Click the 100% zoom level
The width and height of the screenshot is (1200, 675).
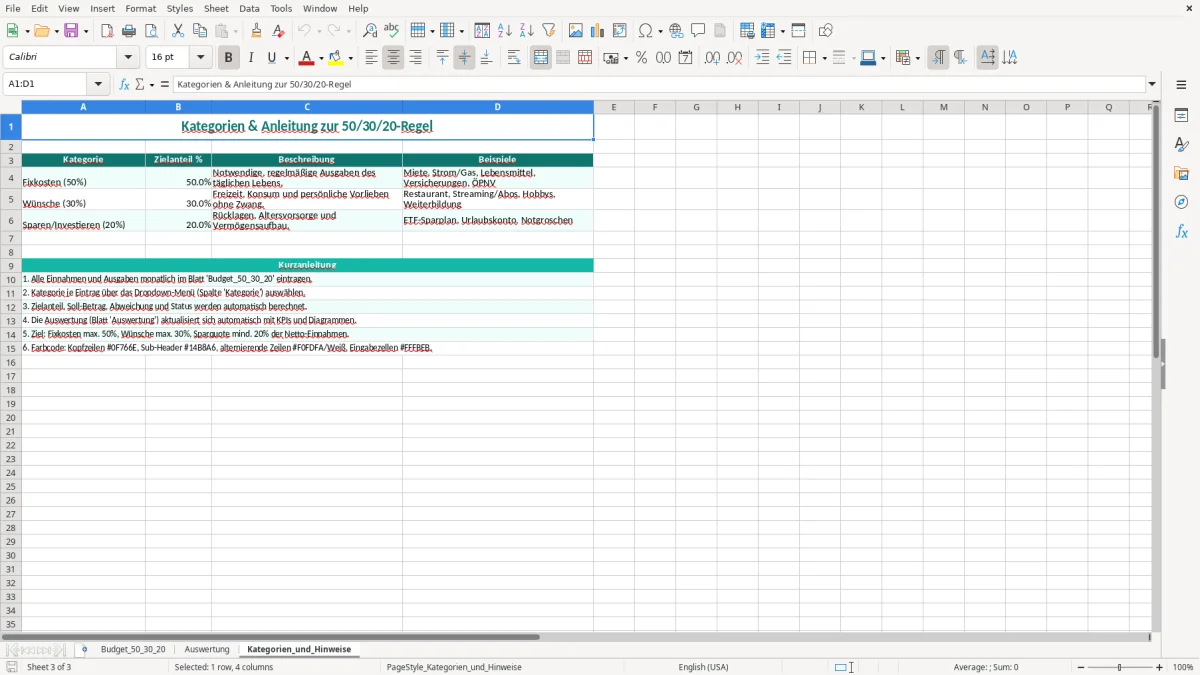1183,667
